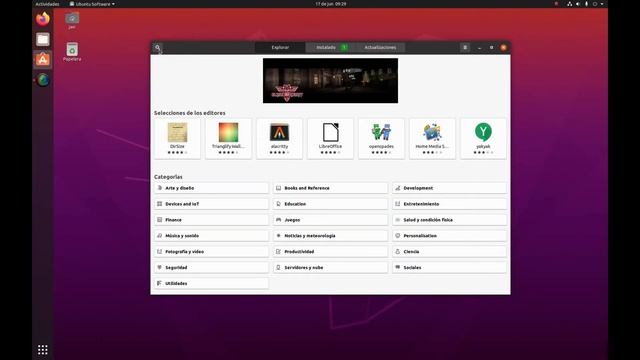
Task: Minimize the Ubuntu Software window
Action: click(480, 48)
